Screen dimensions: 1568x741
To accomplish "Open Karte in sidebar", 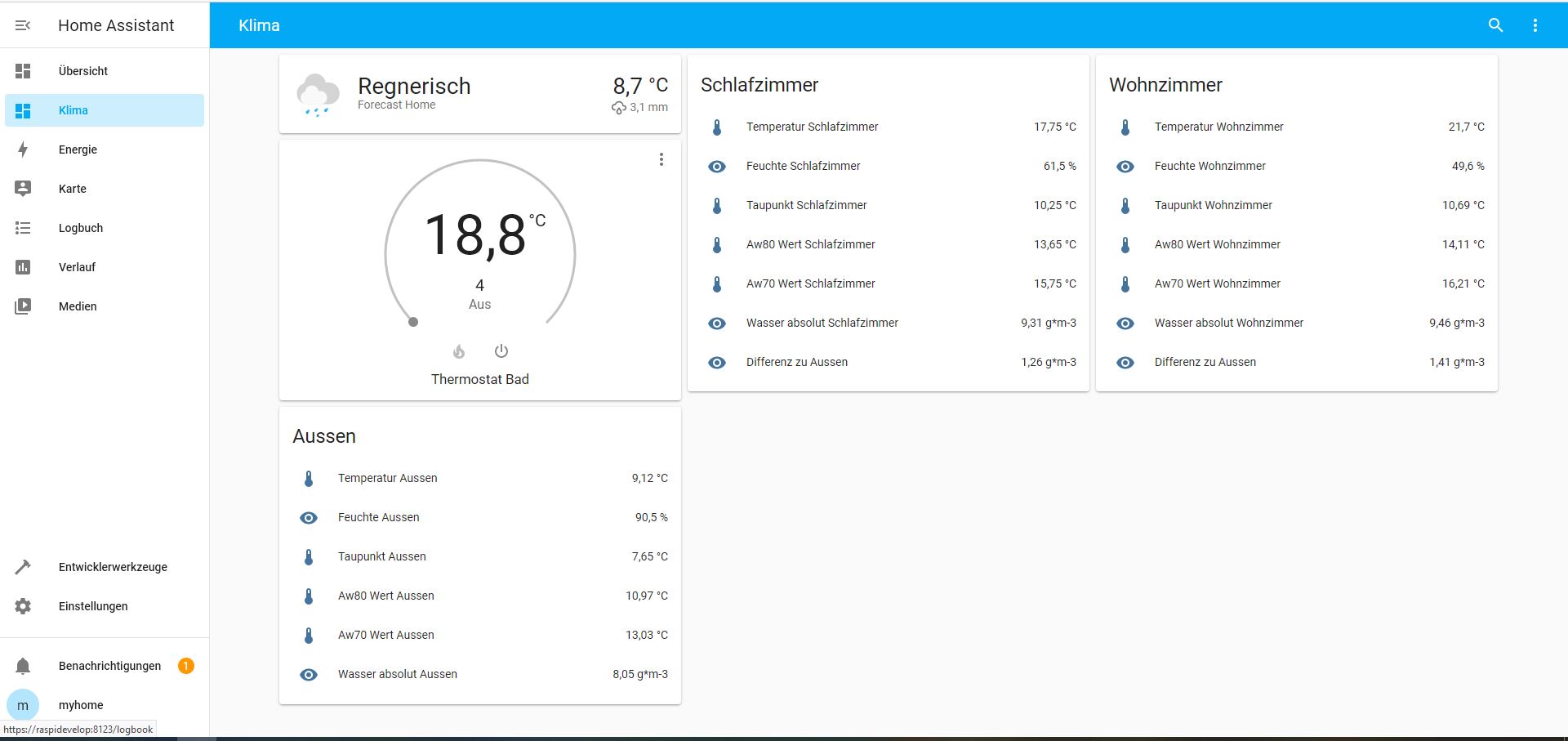I will click(105, 189).
